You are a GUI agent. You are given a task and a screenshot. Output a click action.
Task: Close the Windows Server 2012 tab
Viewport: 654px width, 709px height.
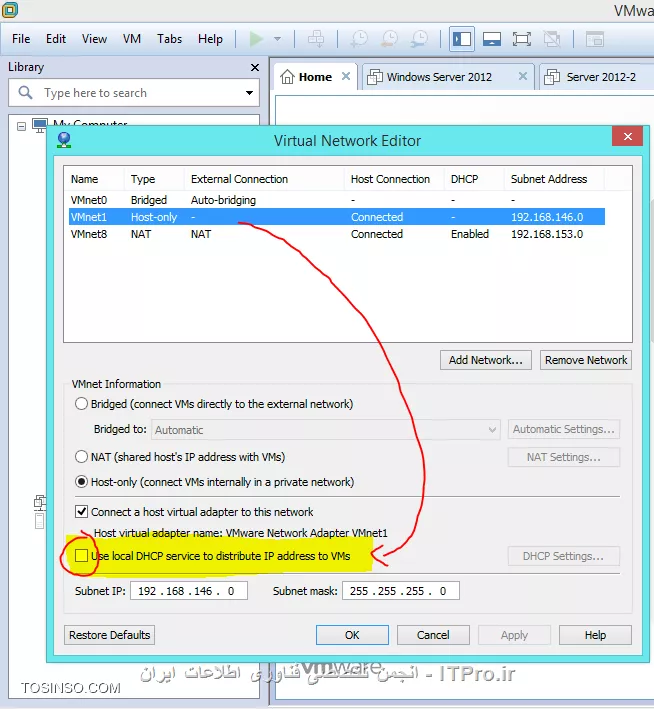coord(523,76)
